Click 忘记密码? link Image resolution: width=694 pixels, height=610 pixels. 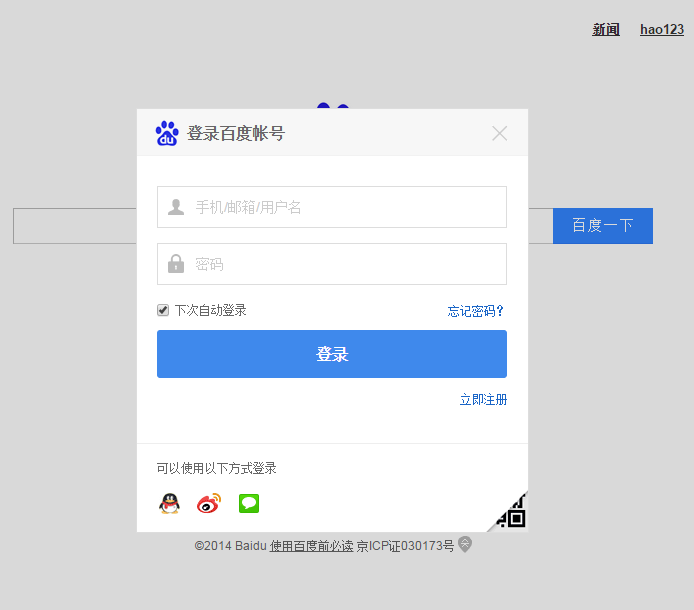point(476,311)
